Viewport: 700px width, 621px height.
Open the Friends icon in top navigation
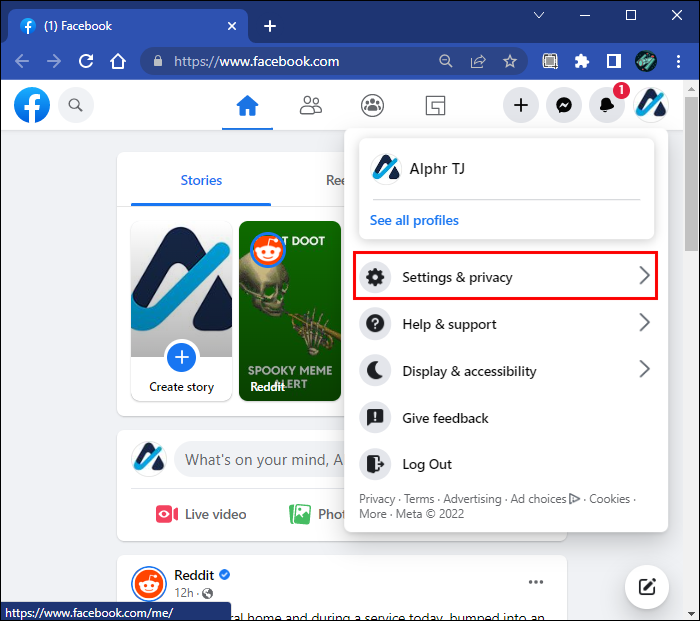click(310, 106)
